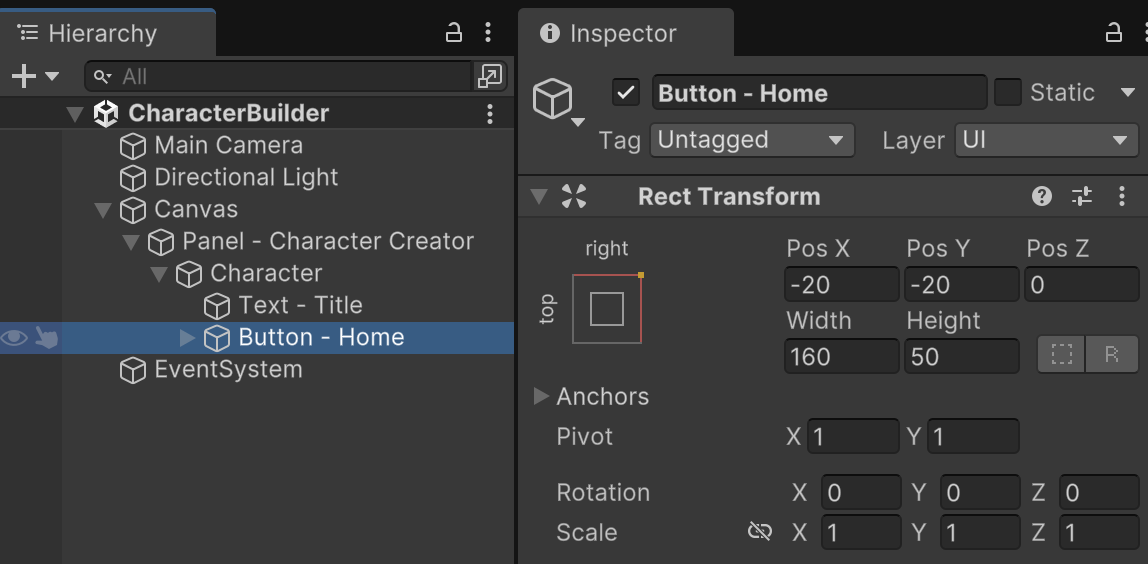Image resolution: width=1148 pixels, height=564 pixels.
Task: Click the Blueprint mode button
Action: coord(1061,355)
